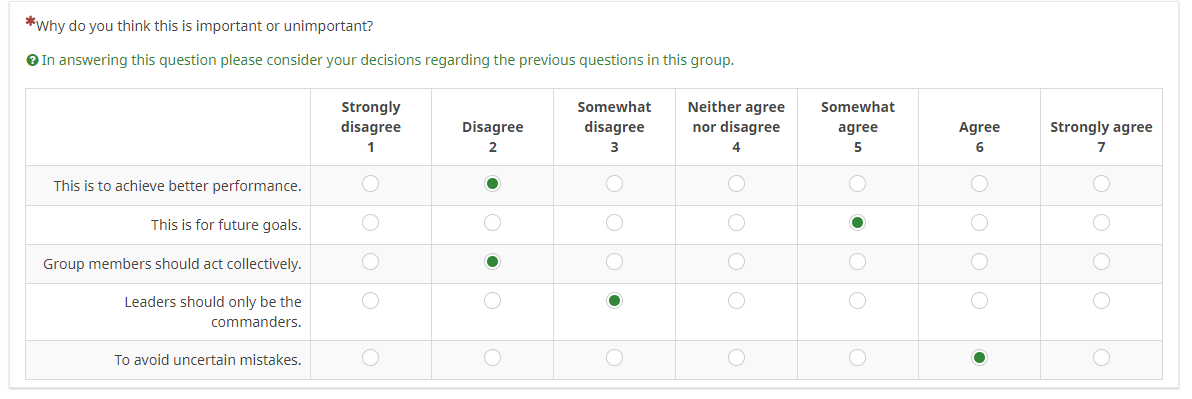Pick Strongly disagree for avoid uncertain mistakes
1192x399 pixels.
(x=370, y=357)
